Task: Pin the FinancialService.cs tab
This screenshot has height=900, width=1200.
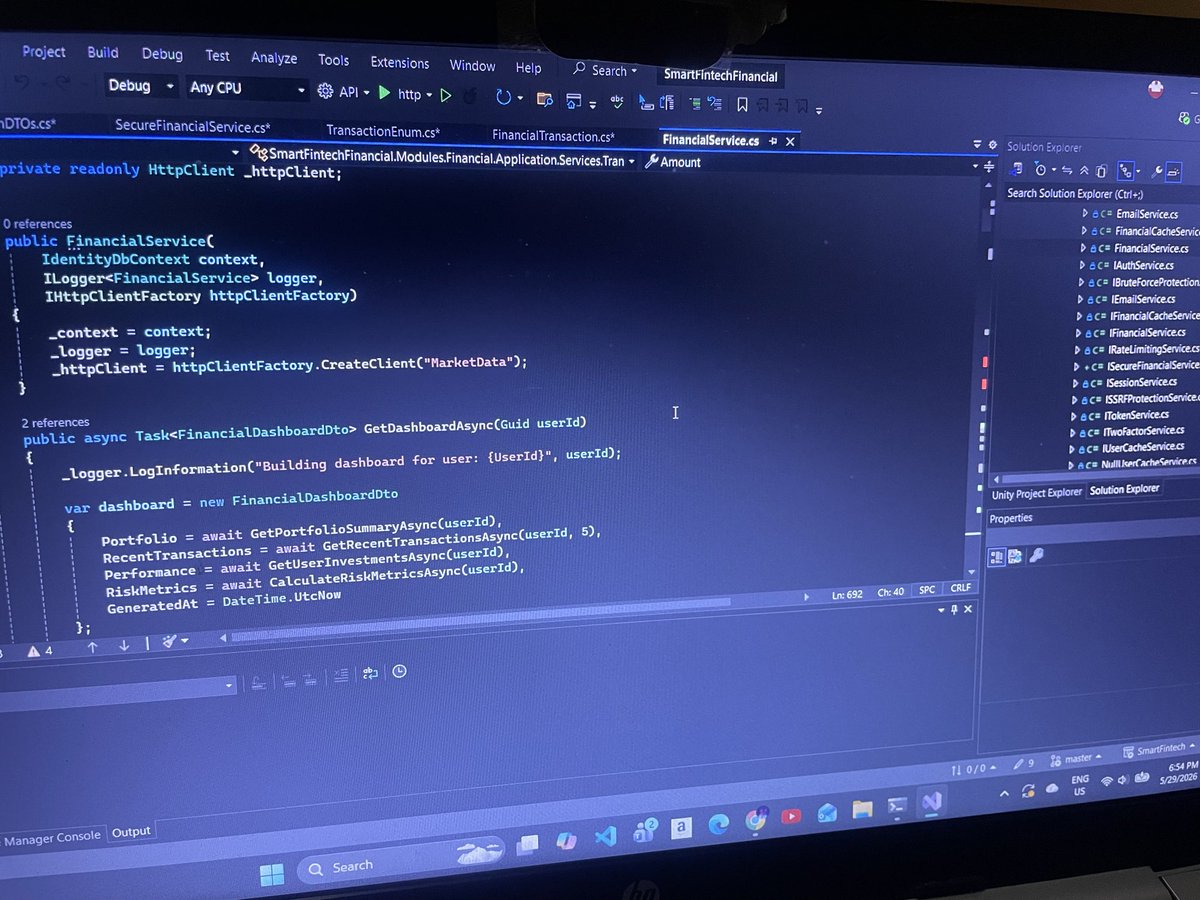Action: pyautogui.click(x=773, y=142)
